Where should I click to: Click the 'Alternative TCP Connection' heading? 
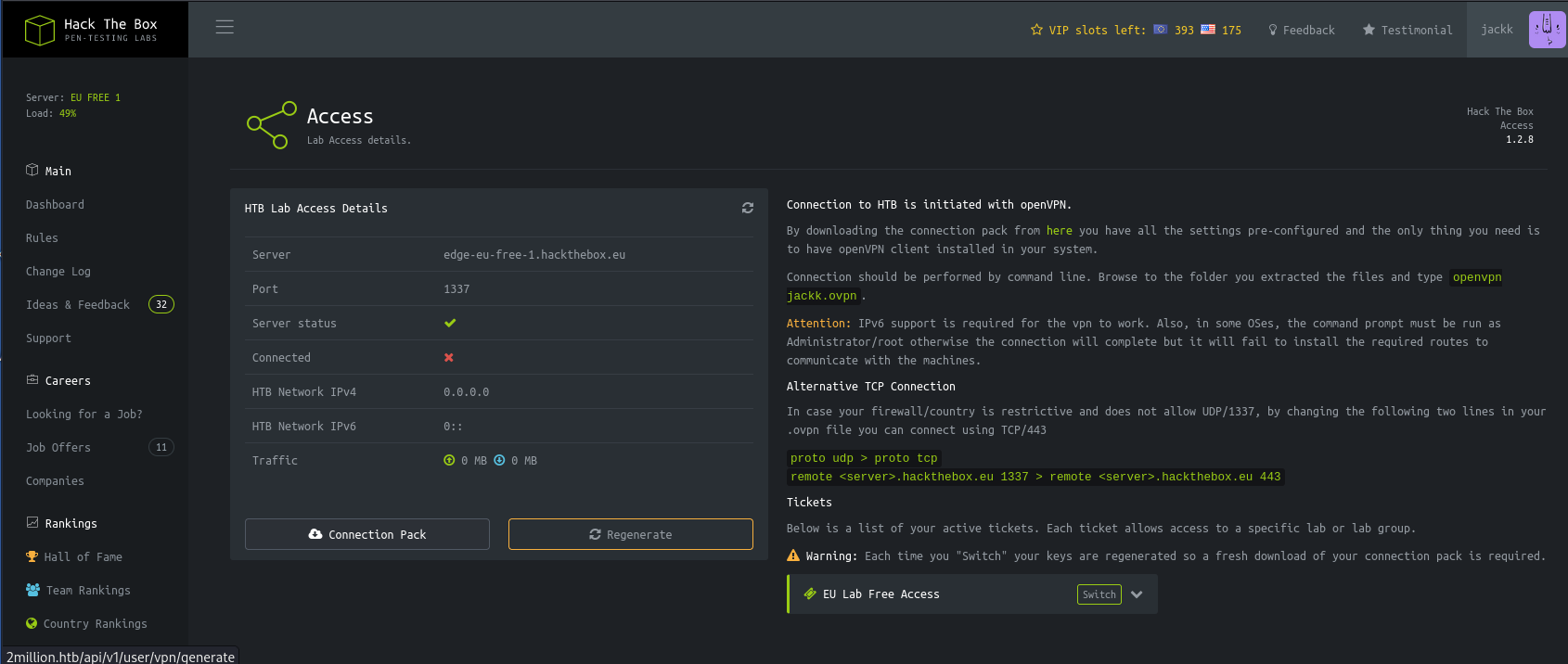(870, 387)
